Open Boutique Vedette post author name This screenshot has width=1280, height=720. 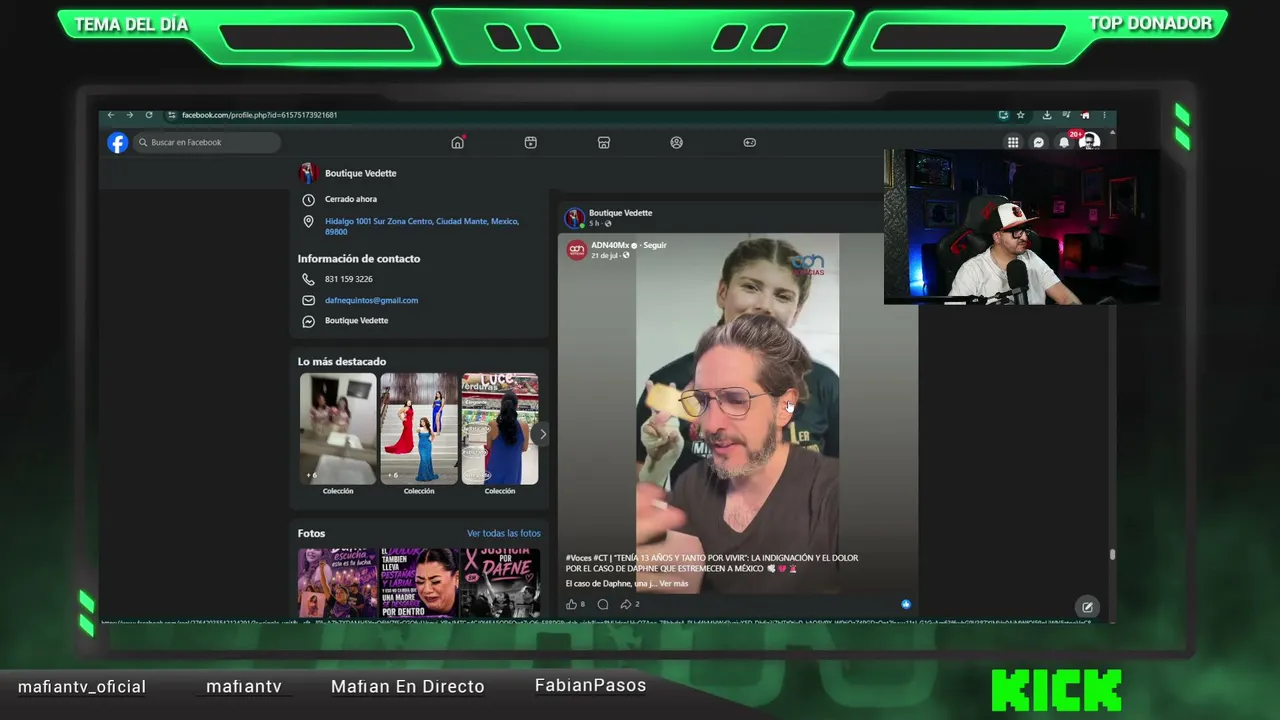click(x=620, y=213)
